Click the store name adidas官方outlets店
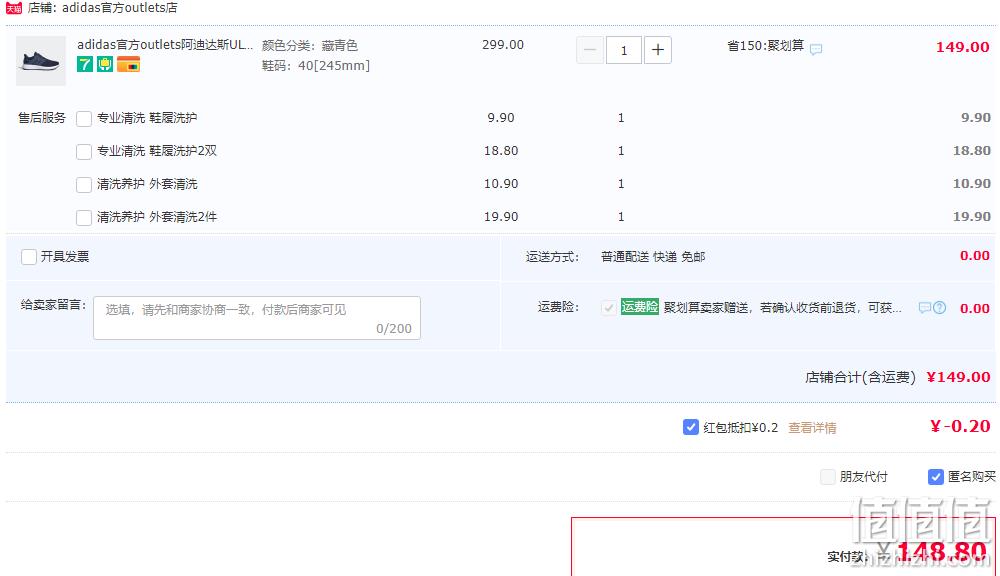The width and height of the screenshot is (1000, 576). [x=120, y=8]
